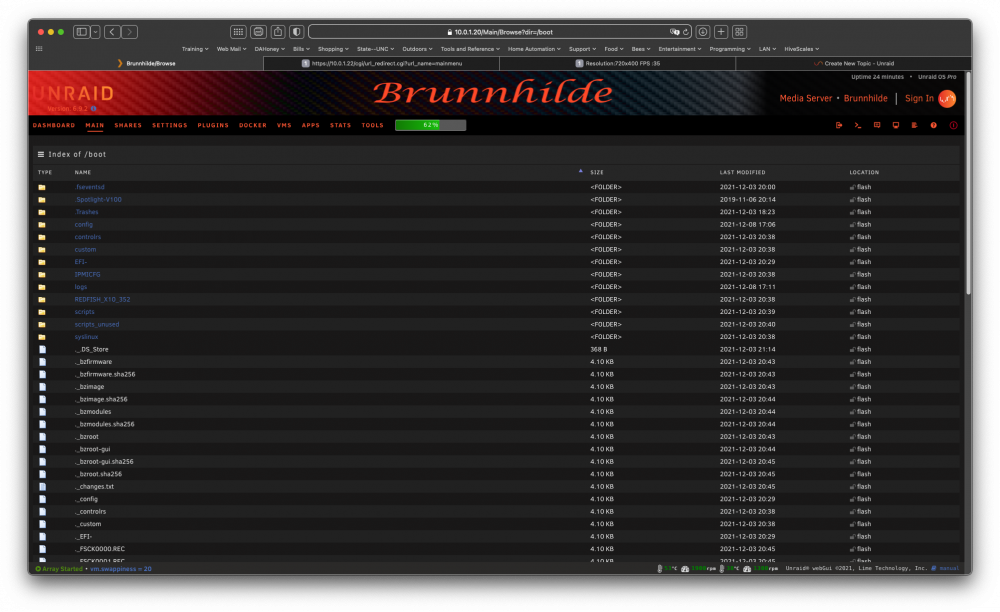The image size is (1000, 612).
Task: Open the scripts_unused folder link
Action: [x=97, y=324]
